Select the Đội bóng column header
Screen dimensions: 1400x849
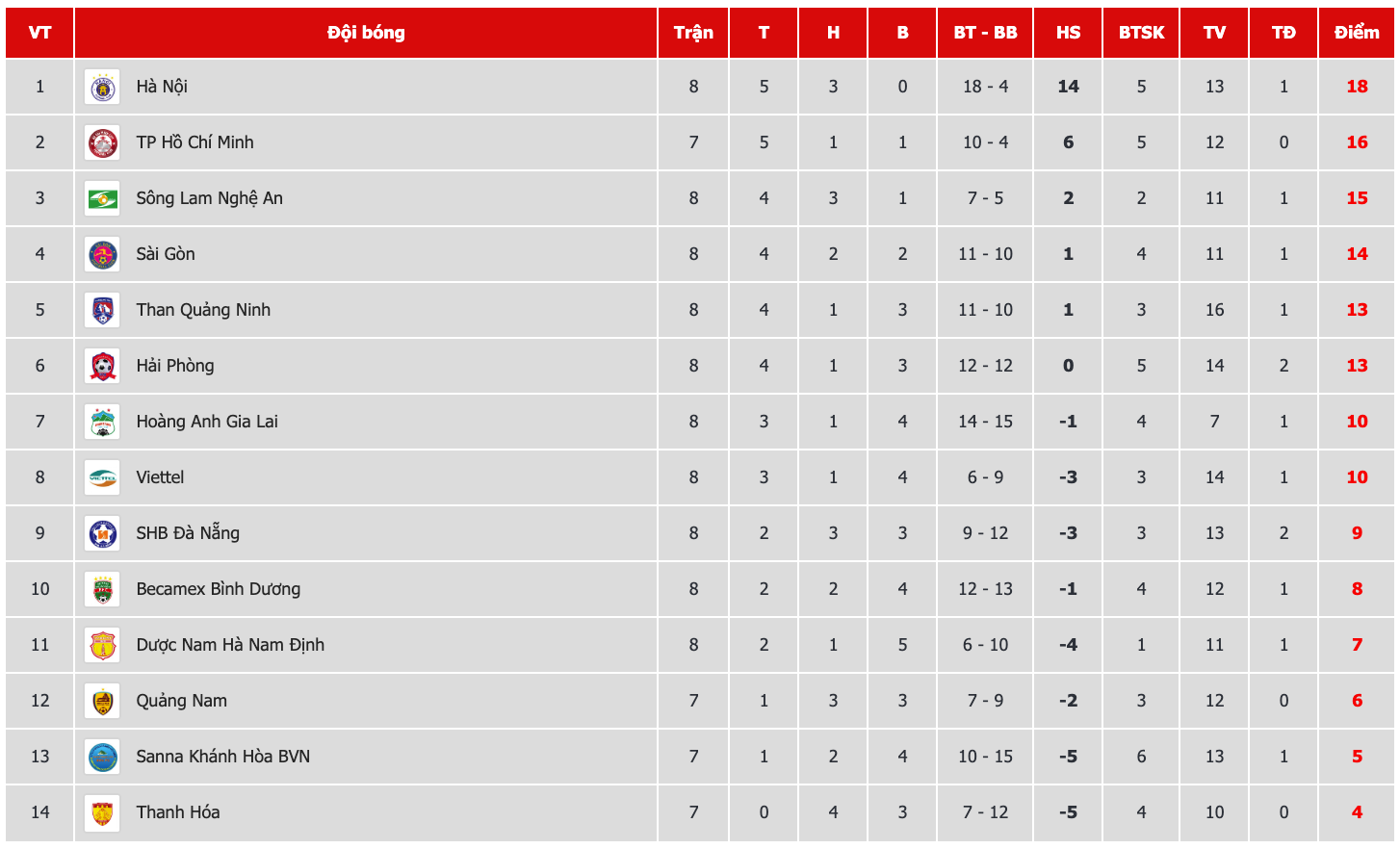pyautogui.click(x=366, y=33)
